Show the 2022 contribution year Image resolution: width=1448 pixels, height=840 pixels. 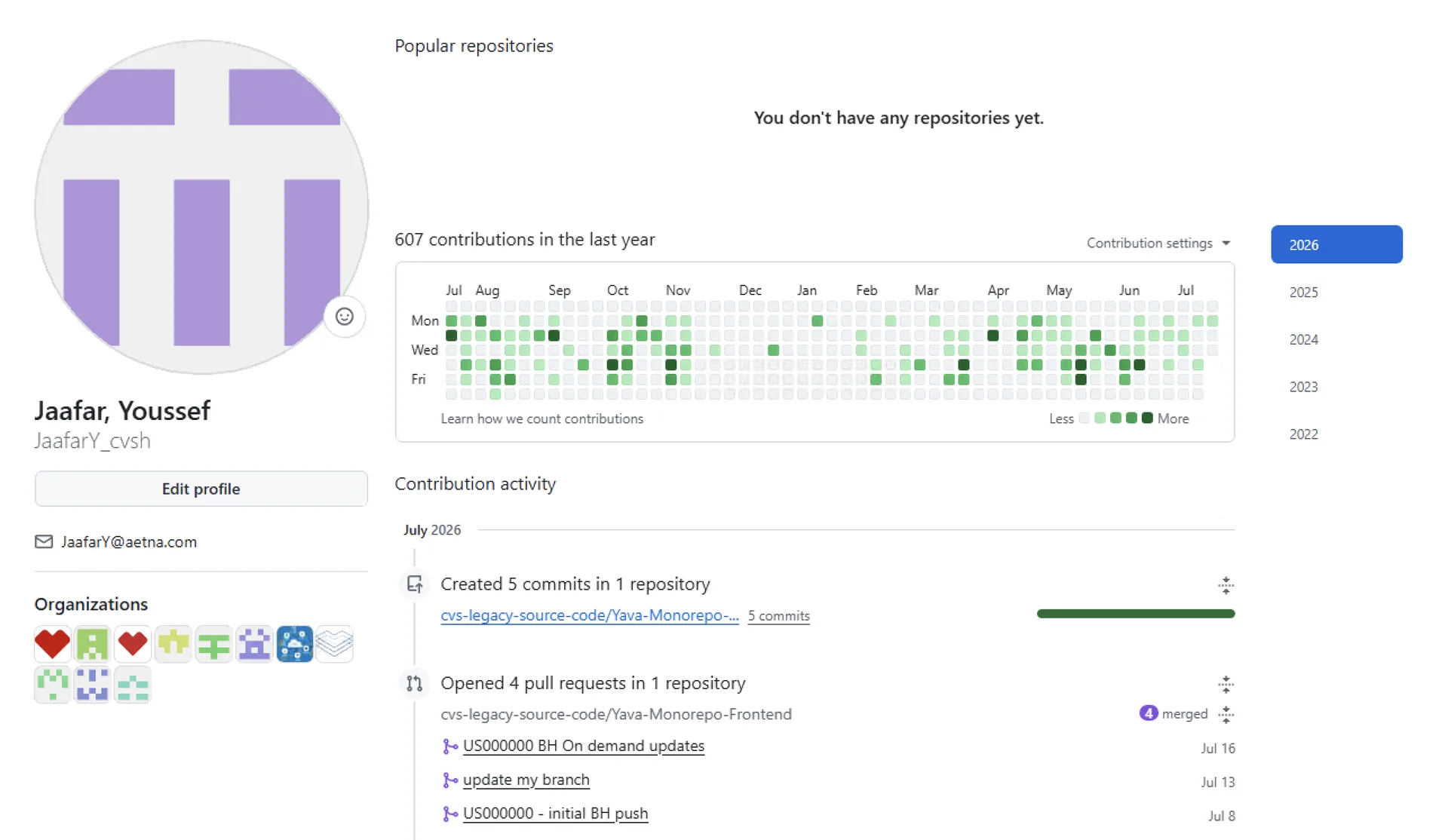click(1304, 434)
